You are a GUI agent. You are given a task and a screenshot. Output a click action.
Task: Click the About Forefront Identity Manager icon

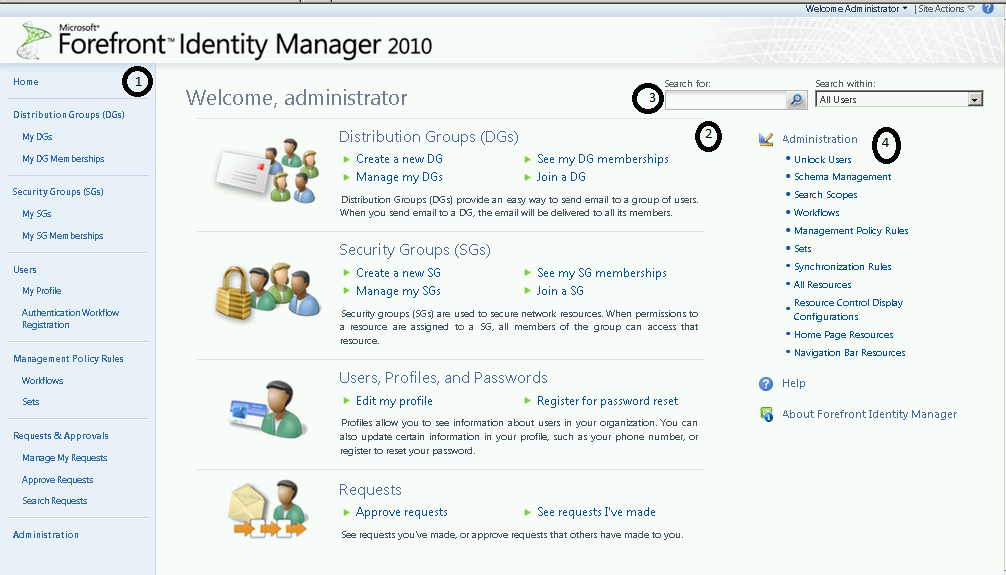tap(766, 415)
